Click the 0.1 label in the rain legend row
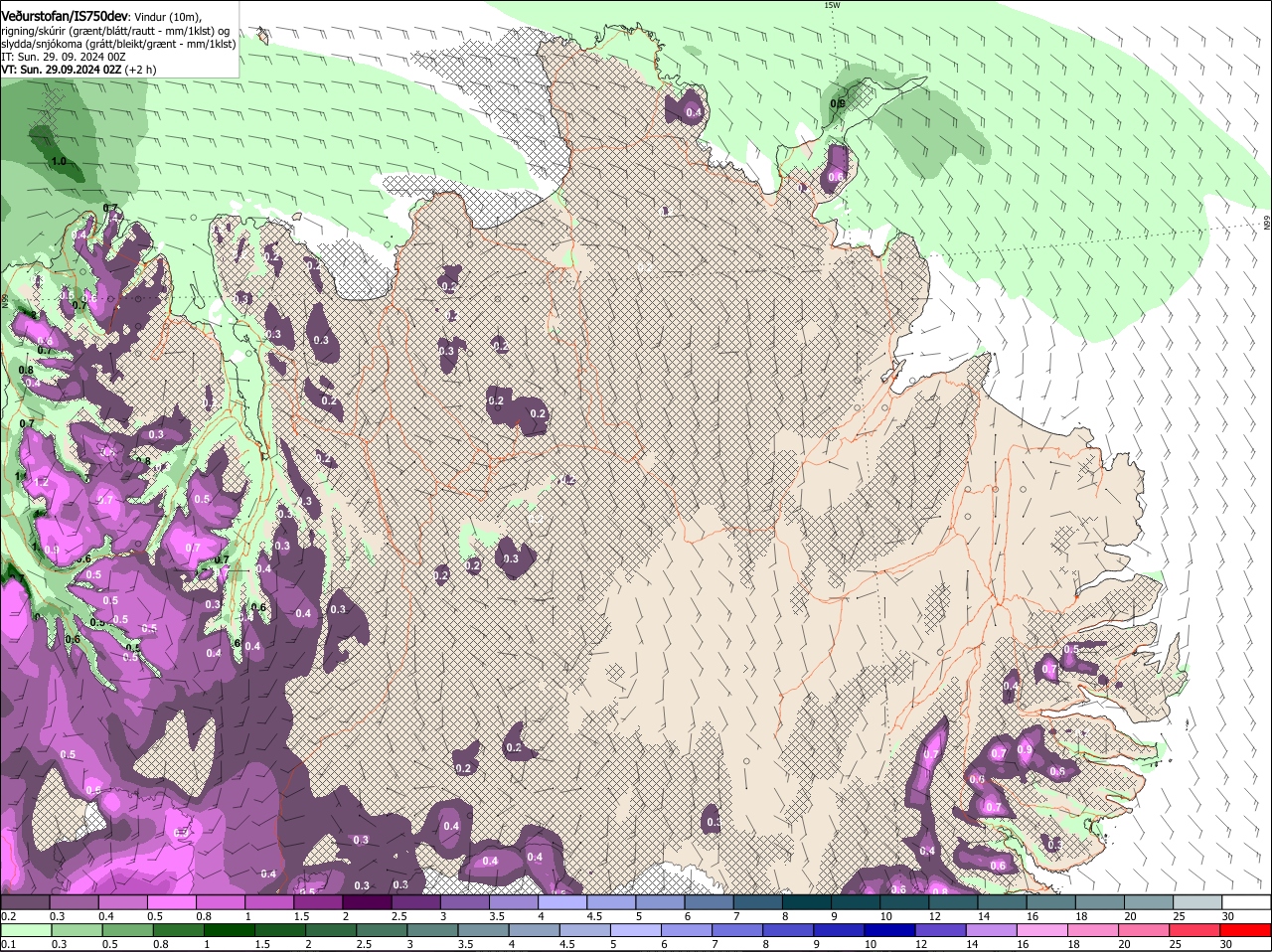 coord(8,945)
